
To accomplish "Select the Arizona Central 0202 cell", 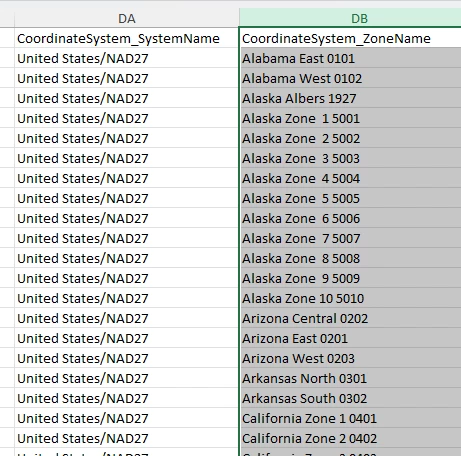I will point(350,318).
